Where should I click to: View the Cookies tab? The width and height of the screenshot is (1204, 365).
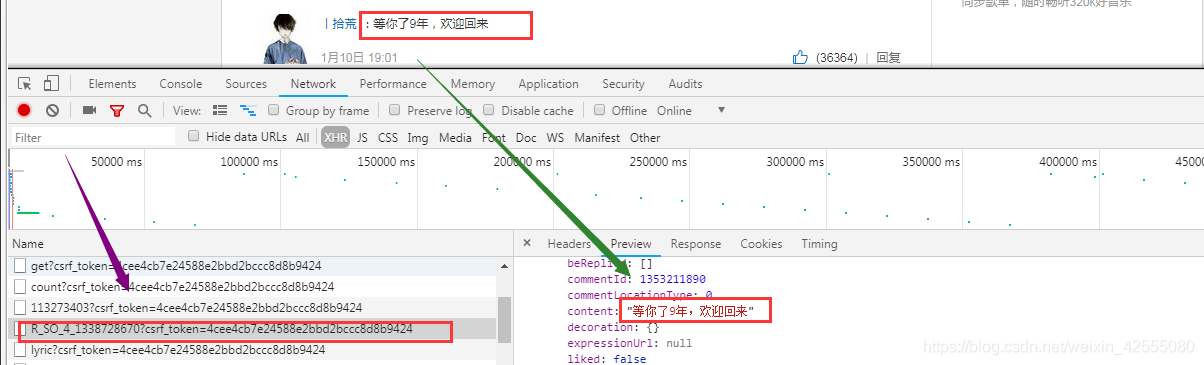tap(761, 244)
